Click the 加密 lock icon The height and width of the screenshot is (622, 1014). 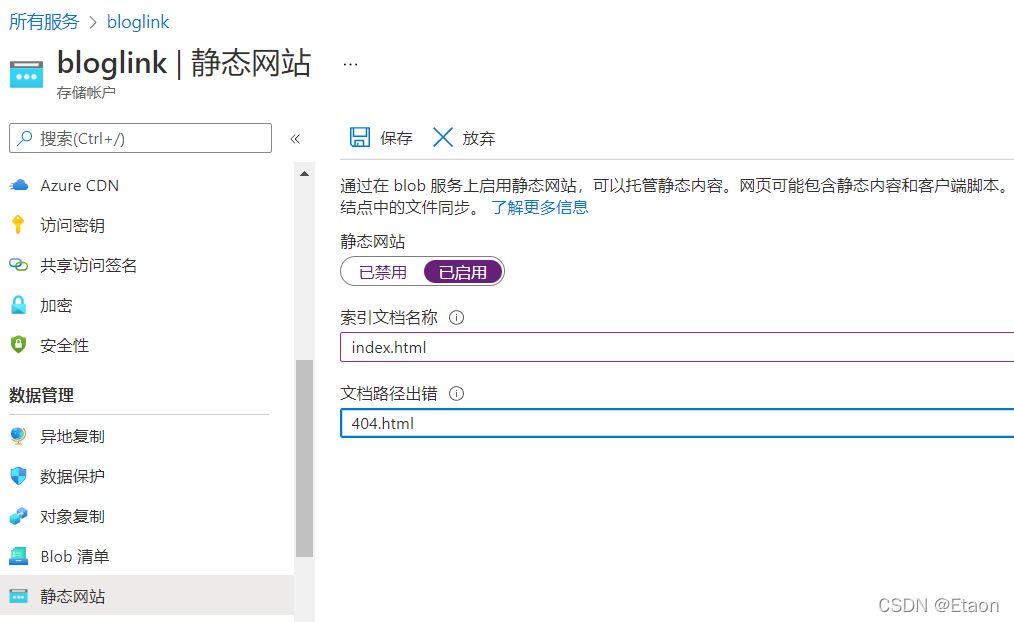(x=19, y=305)
